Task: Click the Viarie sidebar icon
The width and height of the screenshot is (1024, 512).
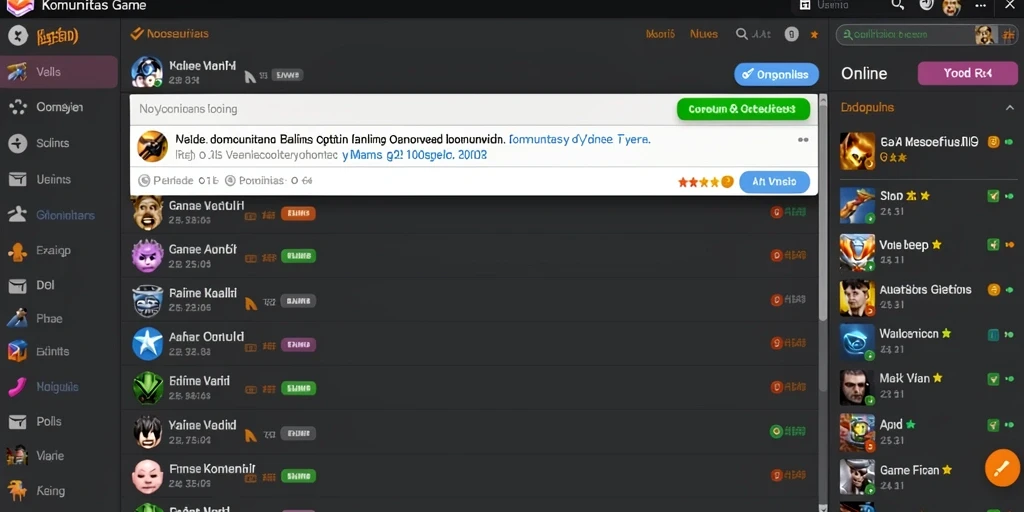Action: pyautogui.click(x=17, y=456)
